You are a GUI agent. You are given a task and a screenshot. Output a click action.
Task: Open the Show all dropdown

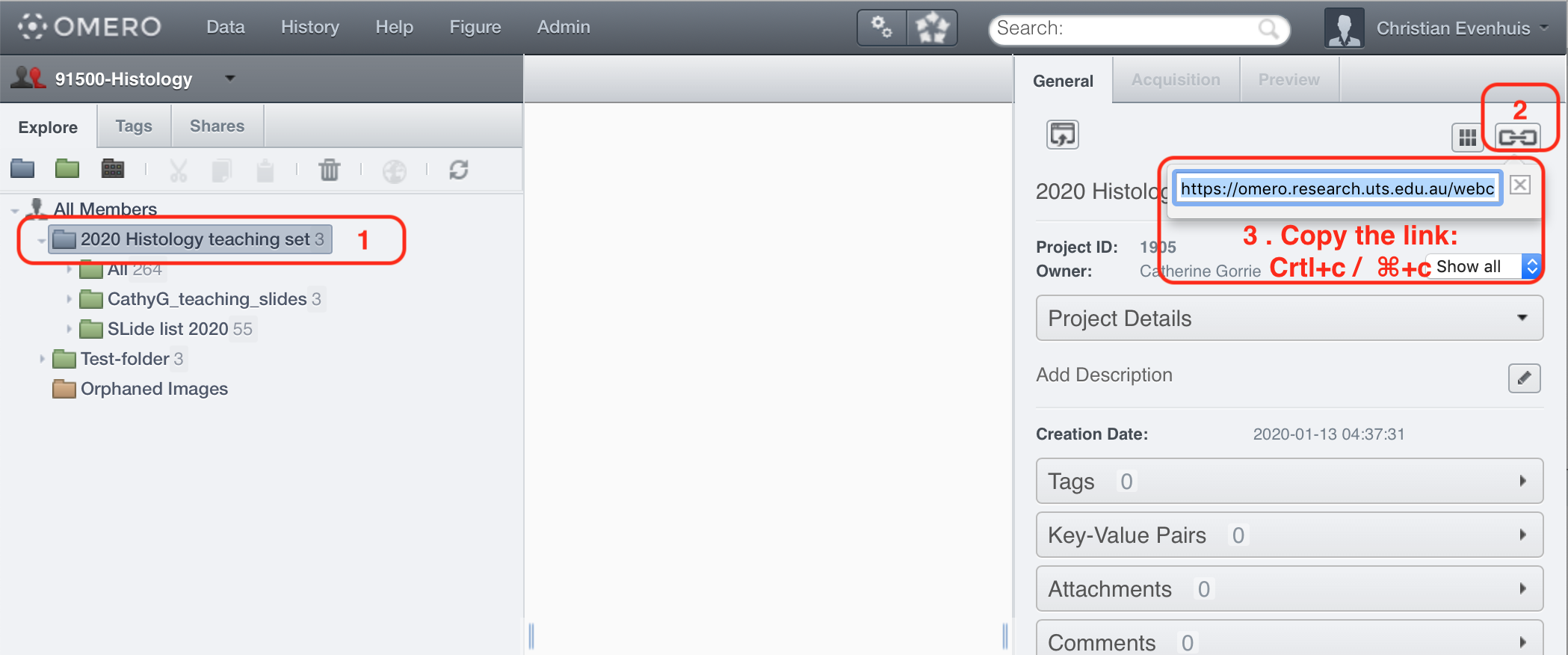click(x=1484, y=266)
